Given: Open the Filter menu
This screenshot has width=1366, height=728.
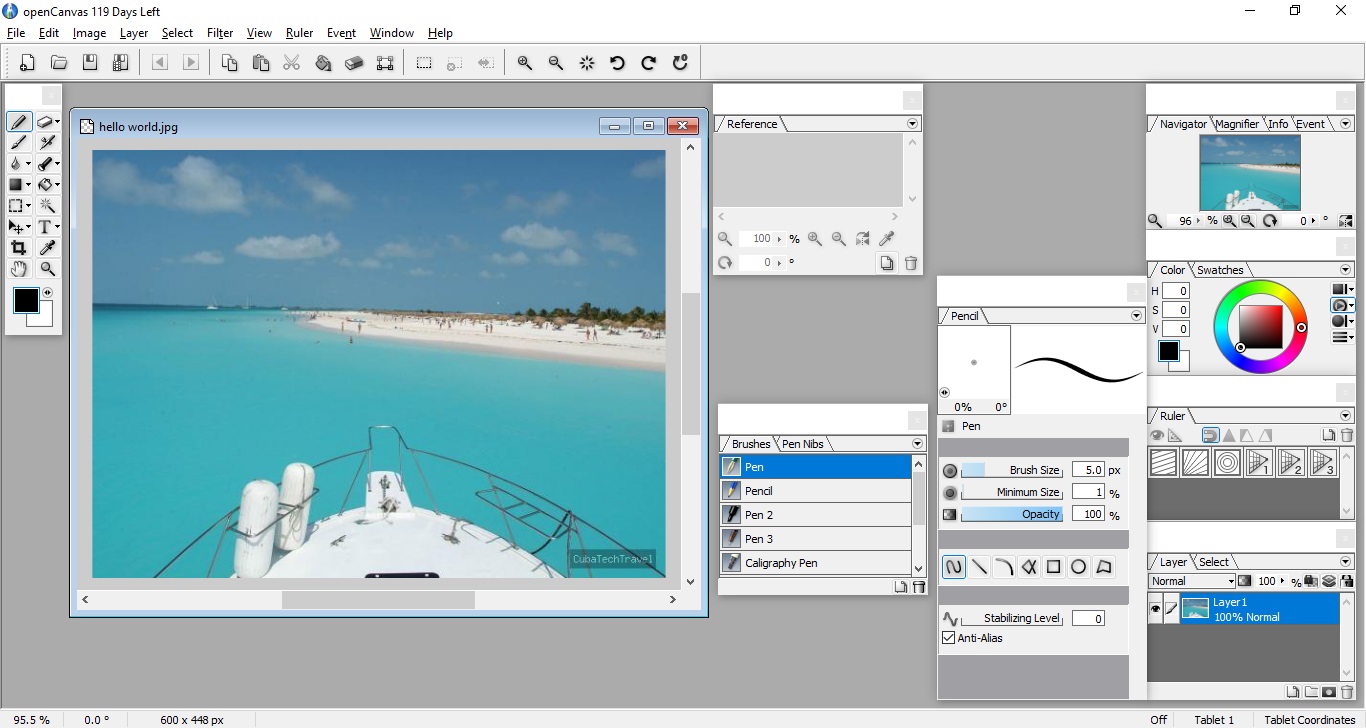Looking at the screenshot, I should pos(220,33).
